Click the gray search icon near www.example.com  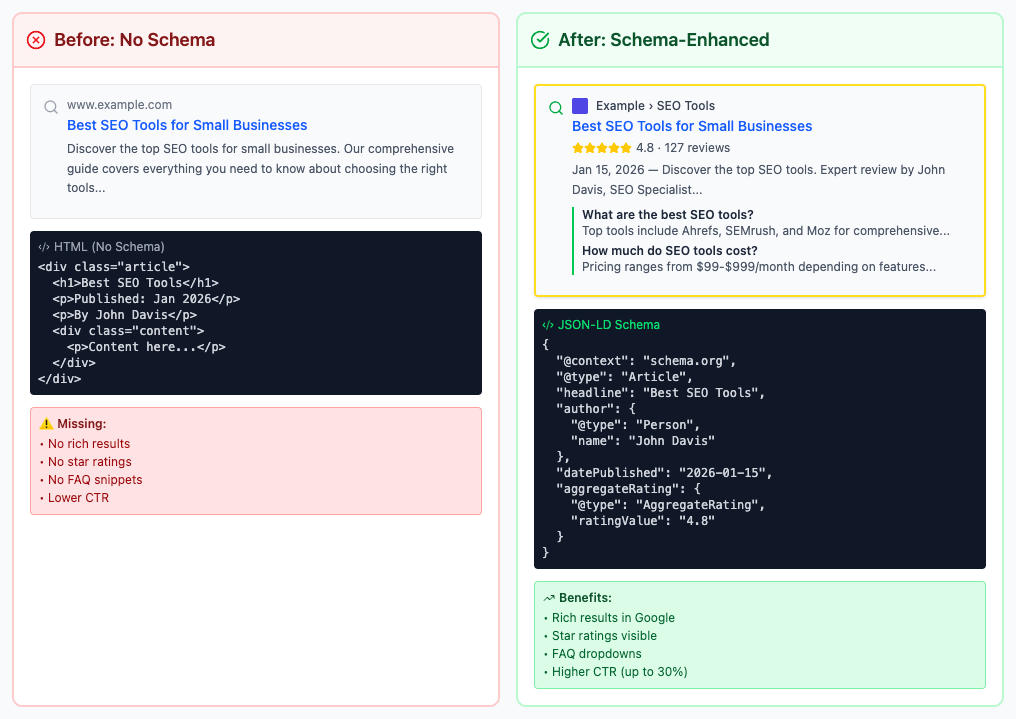[x=51, y=106]
